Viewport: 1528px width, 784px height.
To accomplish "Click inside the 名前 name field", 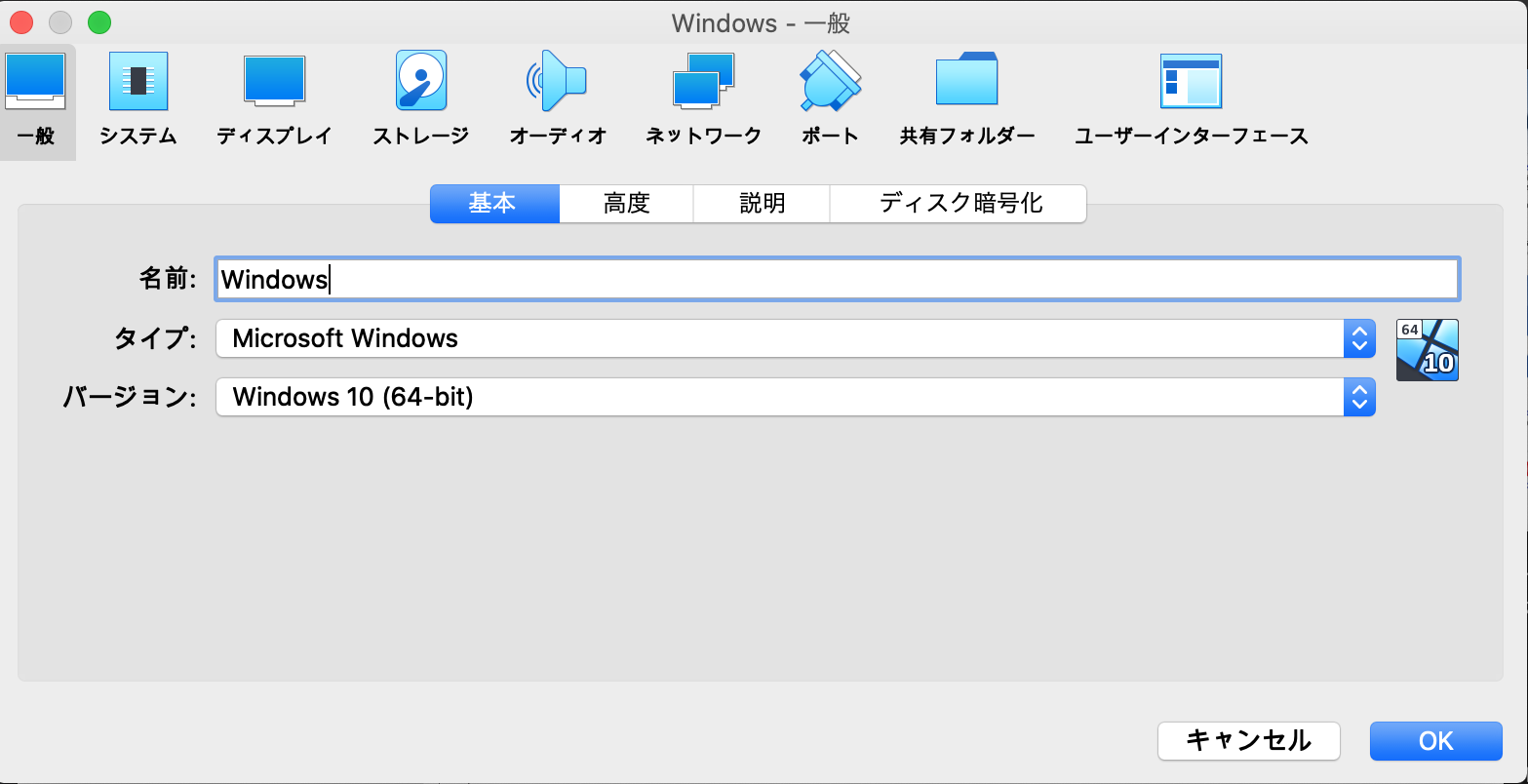I will 683,279.
